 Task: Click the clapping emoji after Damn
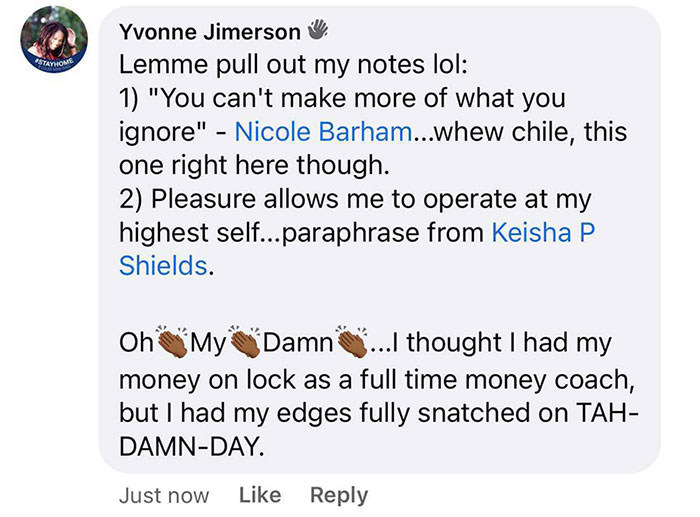tap(352, 344)
